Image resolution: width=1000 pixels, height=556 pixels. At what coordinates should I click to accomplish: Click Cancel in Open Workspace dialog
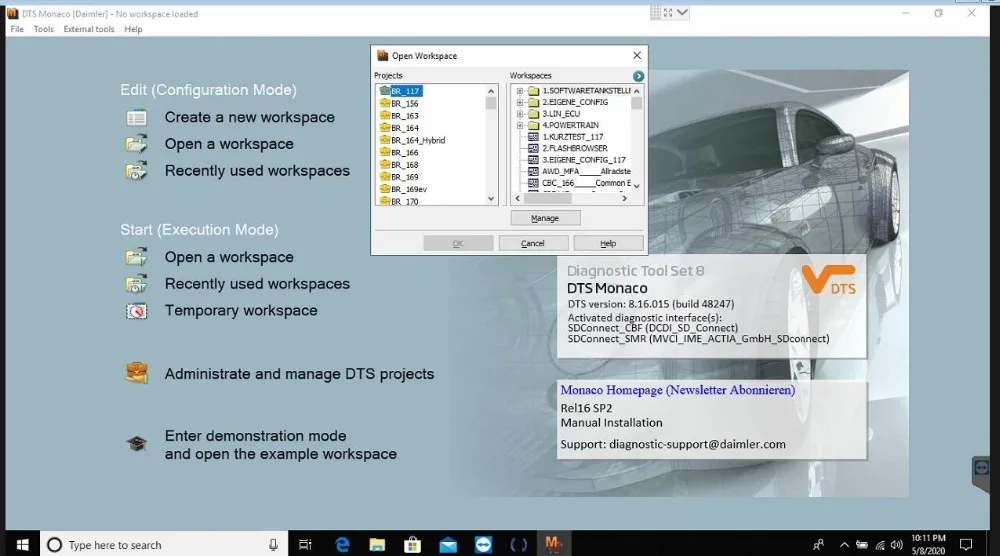pos(533,243)
